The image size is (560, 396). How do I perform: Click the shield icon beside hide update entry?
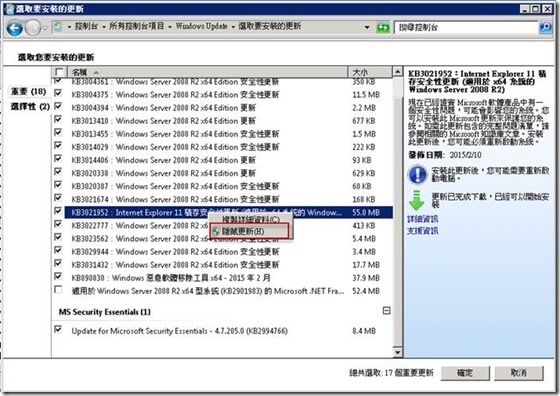point(216,231)
